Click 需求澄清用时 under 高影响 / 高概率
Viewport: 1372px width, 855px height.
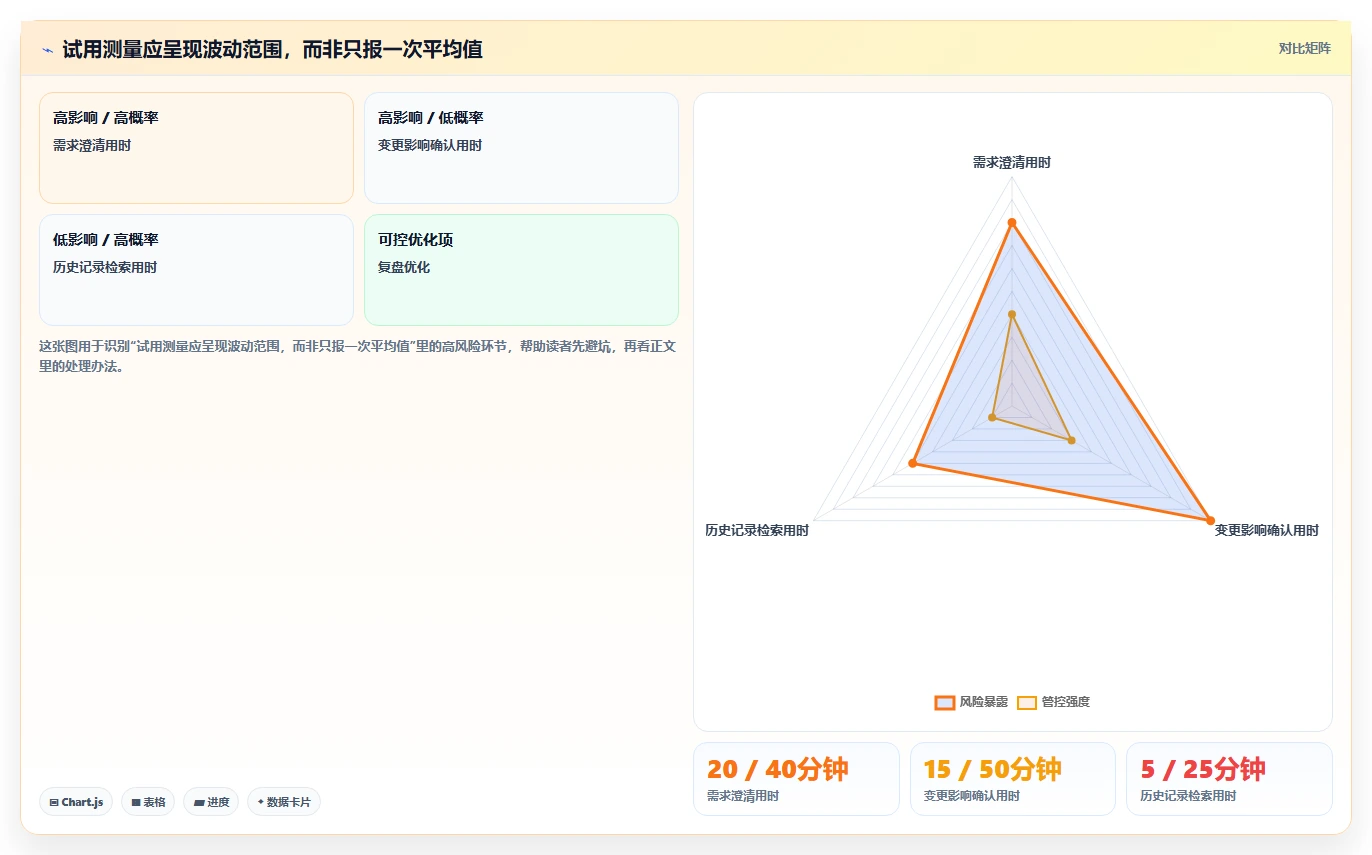click(x=92, y=145)
